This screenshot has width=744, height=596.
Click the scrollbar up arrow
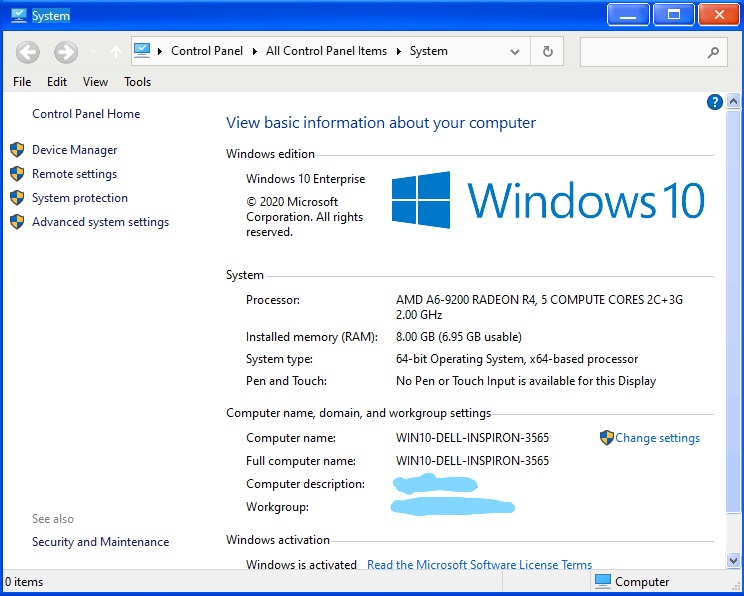click(x=733, y=101)
